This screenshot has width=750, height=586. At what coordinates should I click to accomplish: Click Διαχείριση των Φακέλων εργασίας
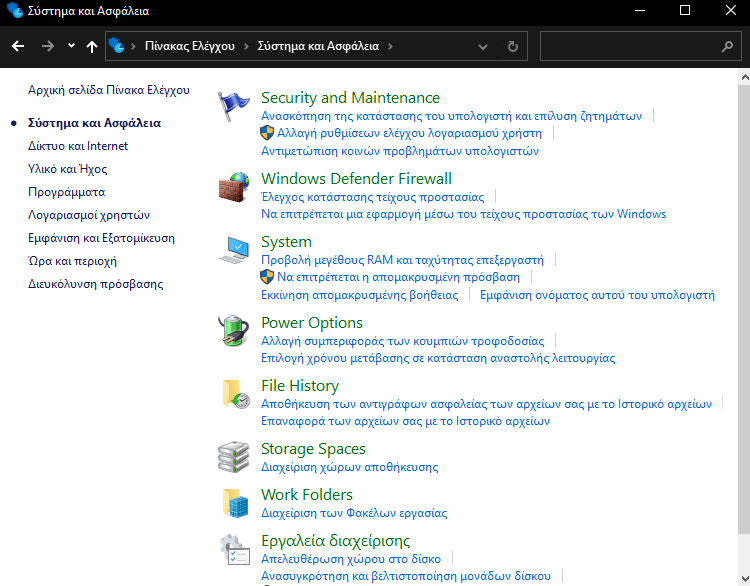354,513
